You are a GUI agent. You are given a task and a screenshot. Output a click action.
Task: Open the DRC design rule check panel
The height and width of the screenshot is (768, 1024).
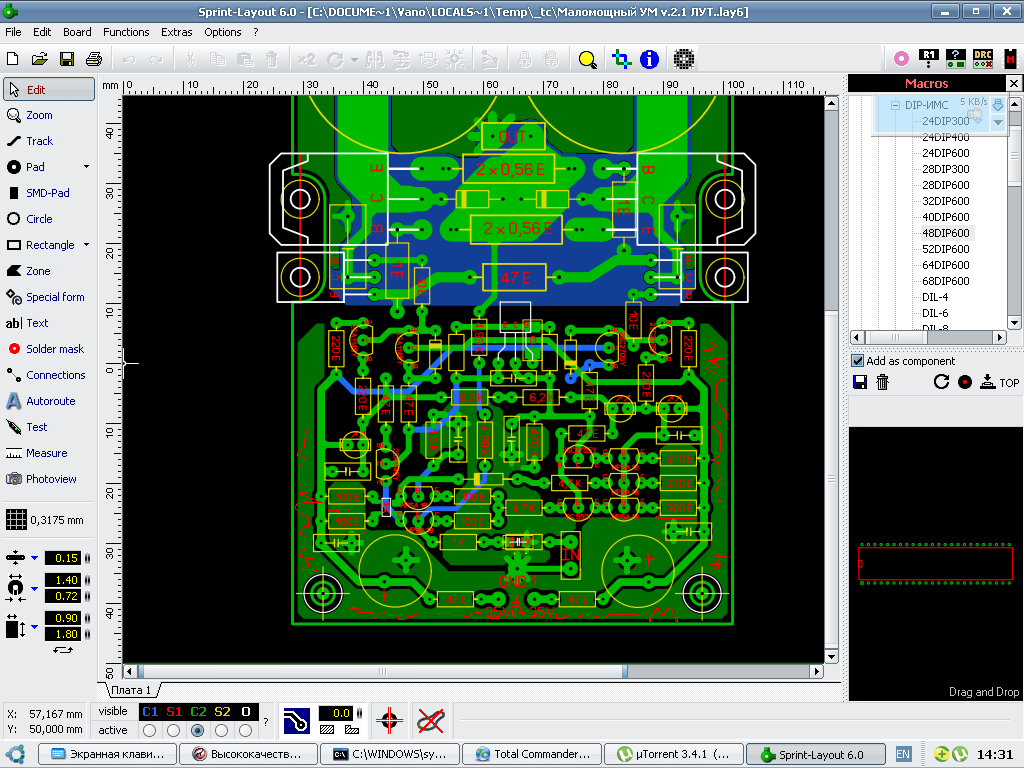tap(983, 59)
